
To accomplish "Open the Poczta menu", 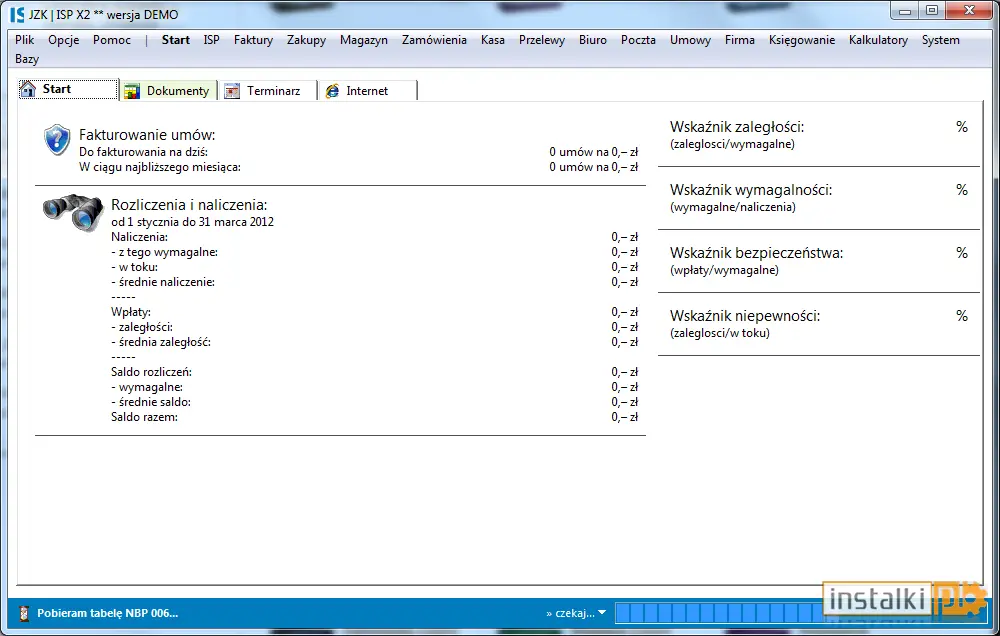I will click(638, 40).
